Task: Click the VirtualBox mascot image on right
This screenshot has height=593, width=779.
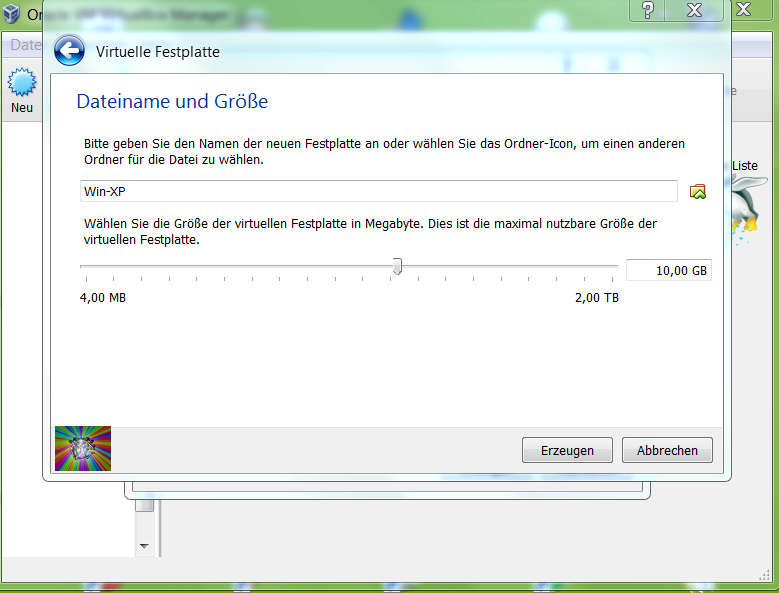Action: coord(748,206)
